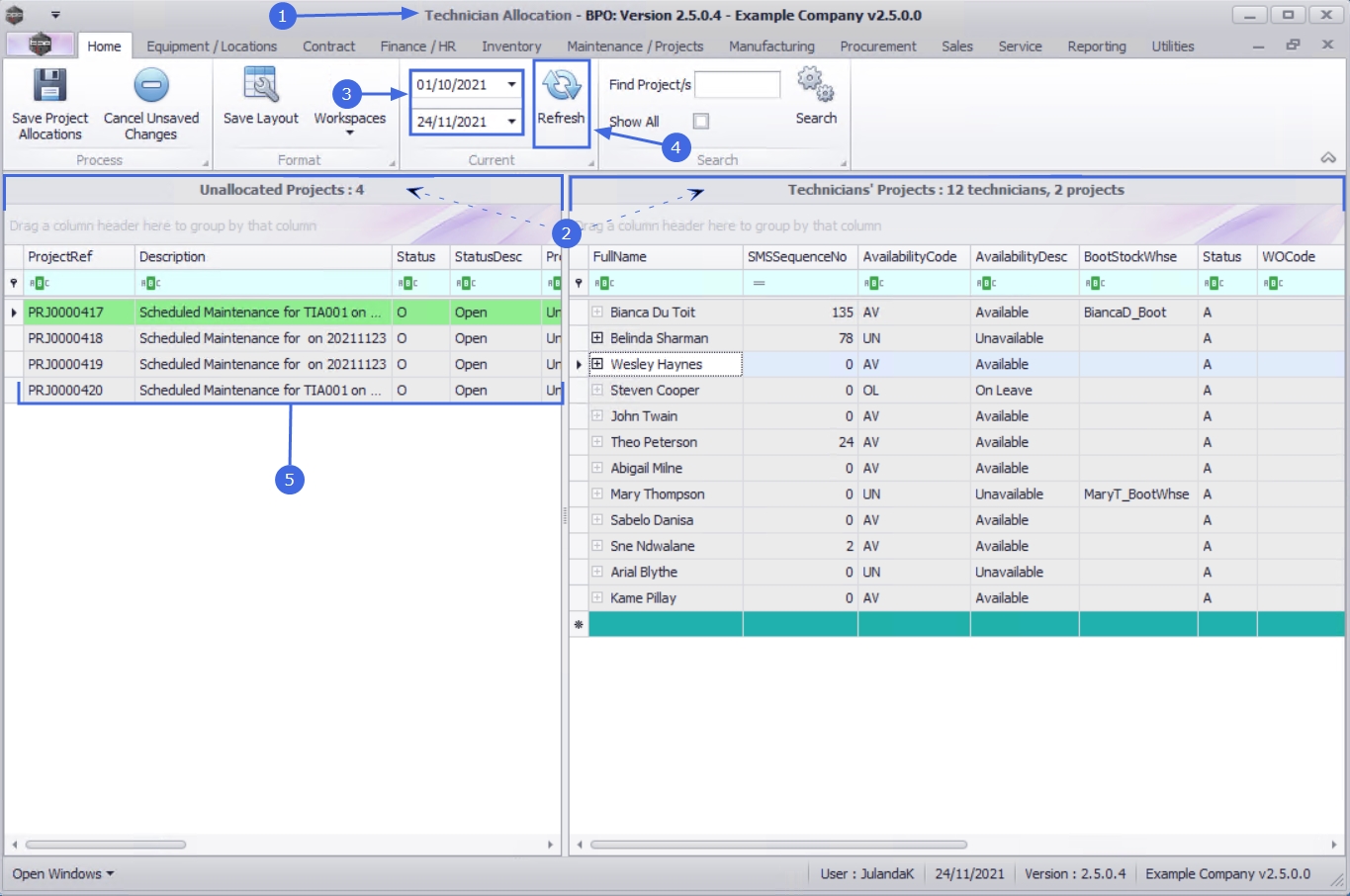Select technician Sabelo Danisa
This screenshot has height=896, width=1350.
652,520
